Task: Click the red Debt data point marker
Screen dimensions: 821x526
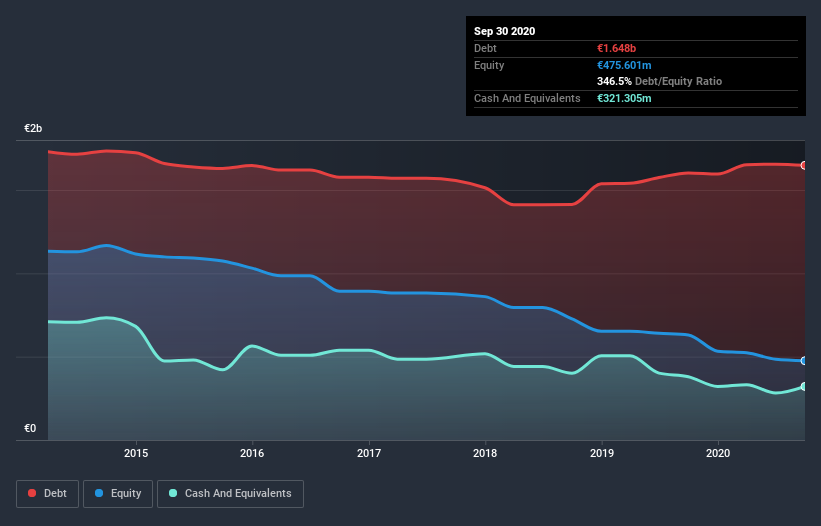Action: click(804, 165)
